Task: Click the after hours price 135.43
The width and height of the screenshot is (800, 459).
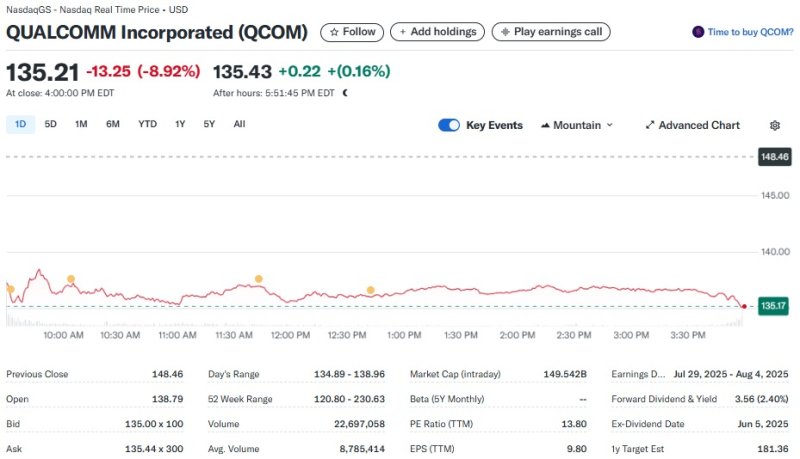Action: click(x=242, y=72)
